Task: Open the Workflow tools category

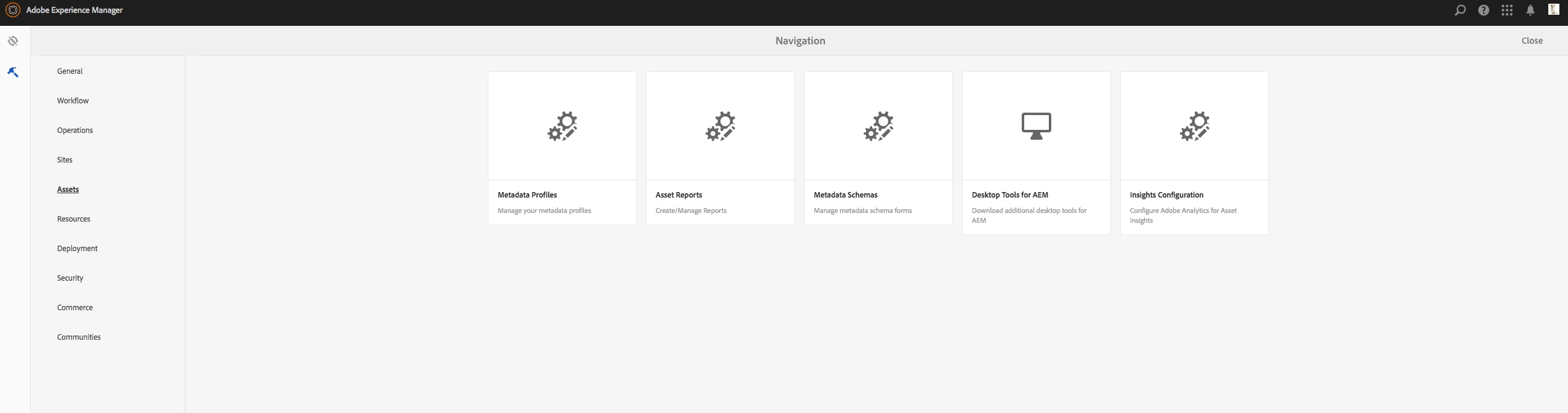Action: 73,101
